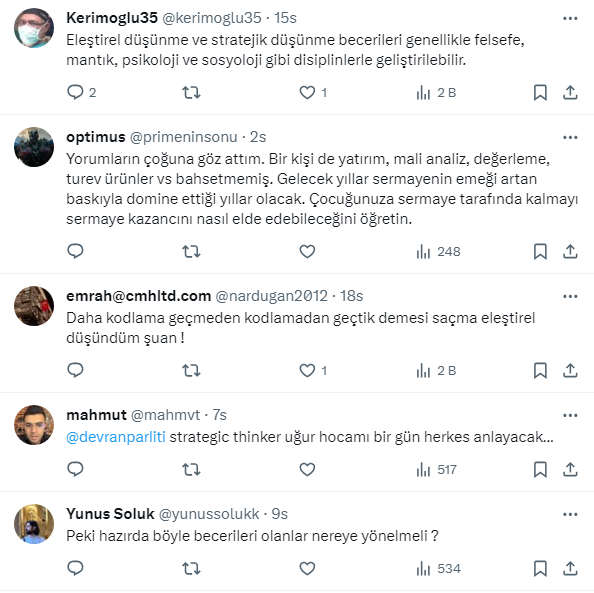Viewport: 594px width, 593px height.
Task: Reply to Kerimoglu35's tweet via comment icon
Action: click(x=75, y=92)
